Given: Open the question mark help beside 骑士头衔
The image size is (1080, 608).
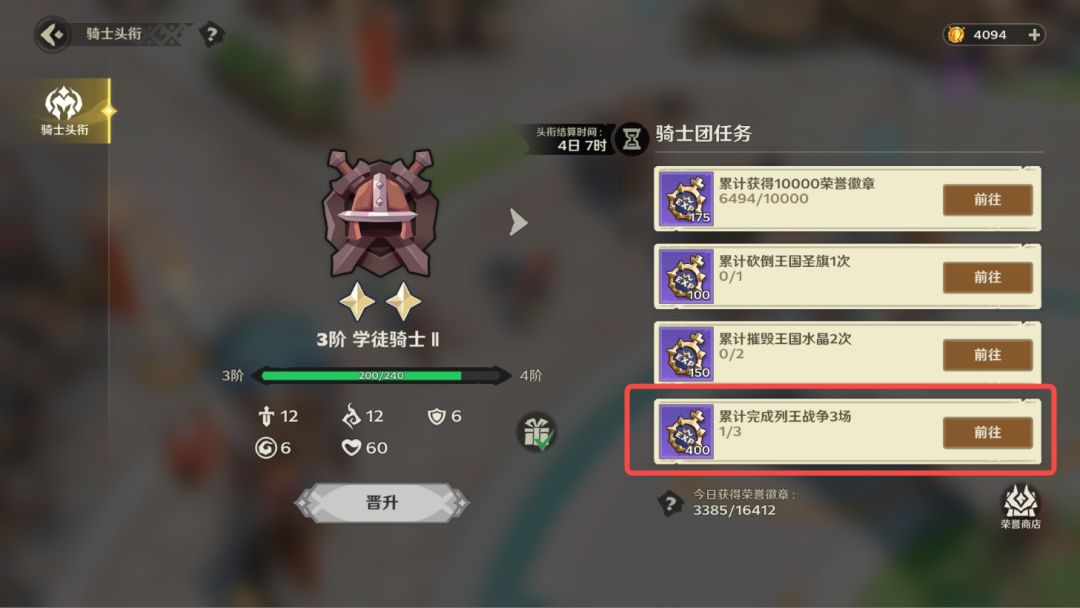Looking at the screenshot, I should pyautogui.click(x=211, y=34).
